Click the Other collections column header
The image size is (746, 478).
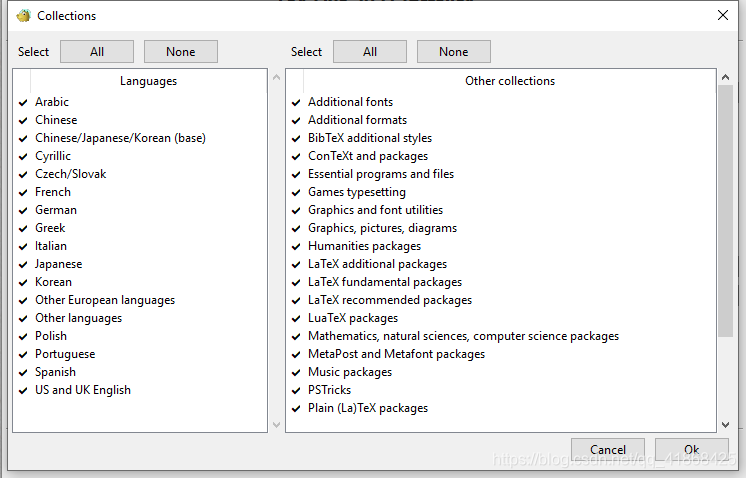510,81
